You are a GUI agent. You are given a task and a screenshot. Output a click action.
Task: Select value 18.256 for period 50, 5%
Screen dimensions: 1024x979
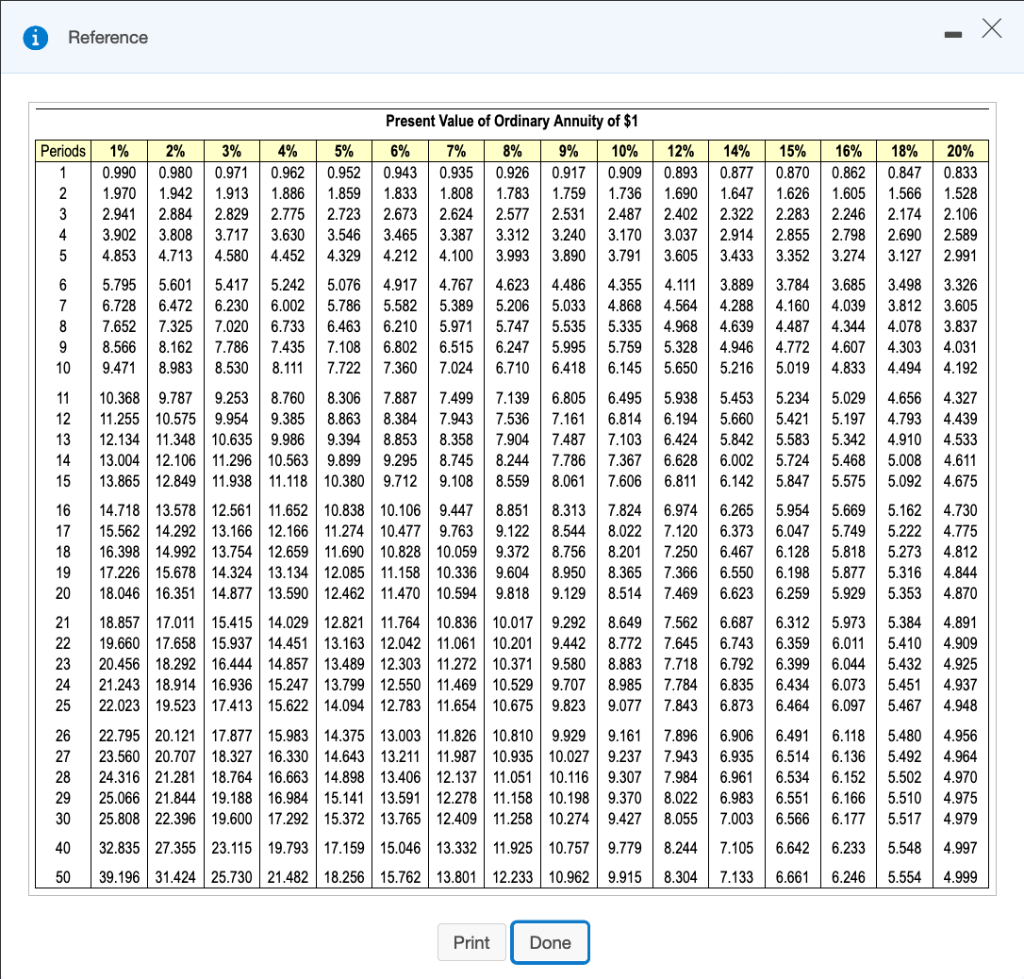click(343, 877)
